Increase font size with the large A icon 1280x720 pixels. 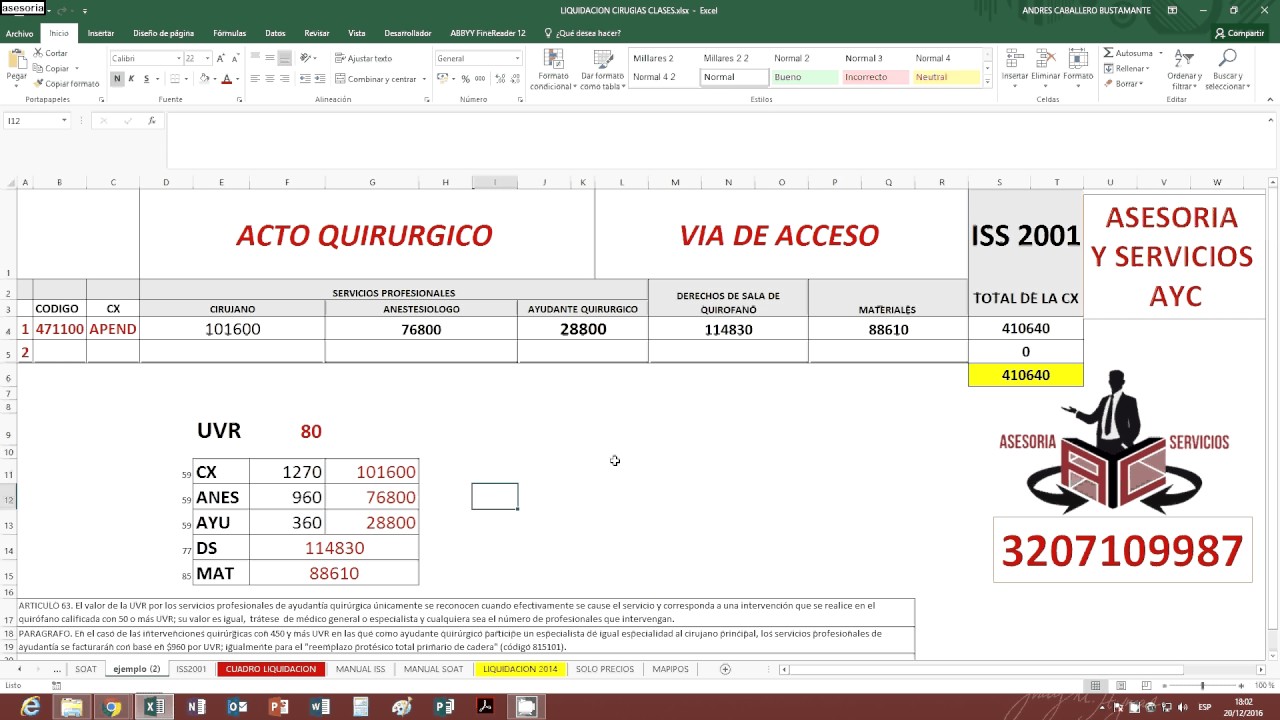point(221,58)
